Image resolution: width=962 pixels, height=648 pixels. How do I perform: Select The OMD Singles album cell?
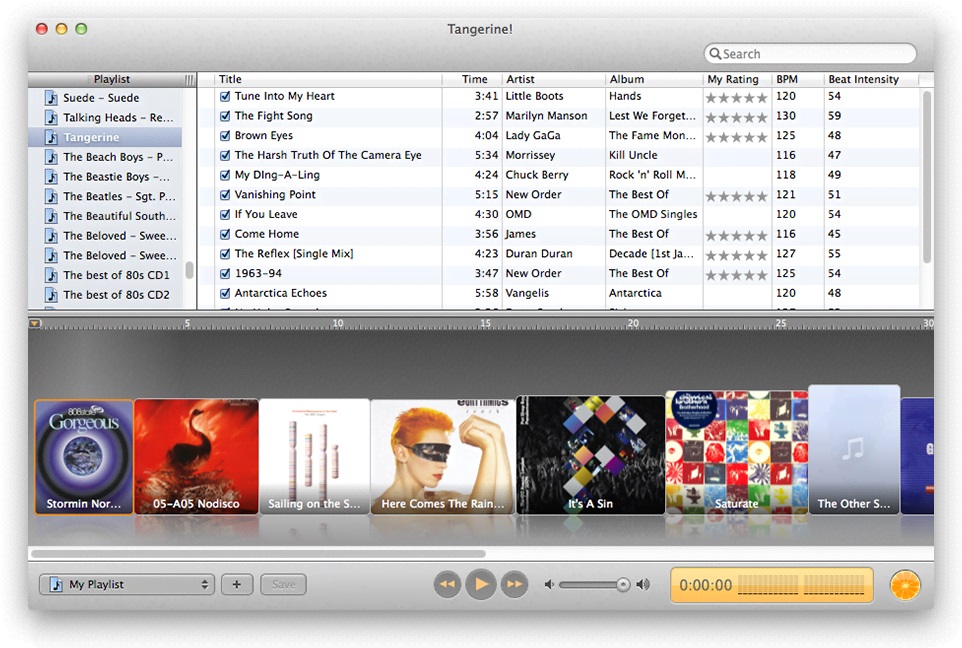coord(653,214)
